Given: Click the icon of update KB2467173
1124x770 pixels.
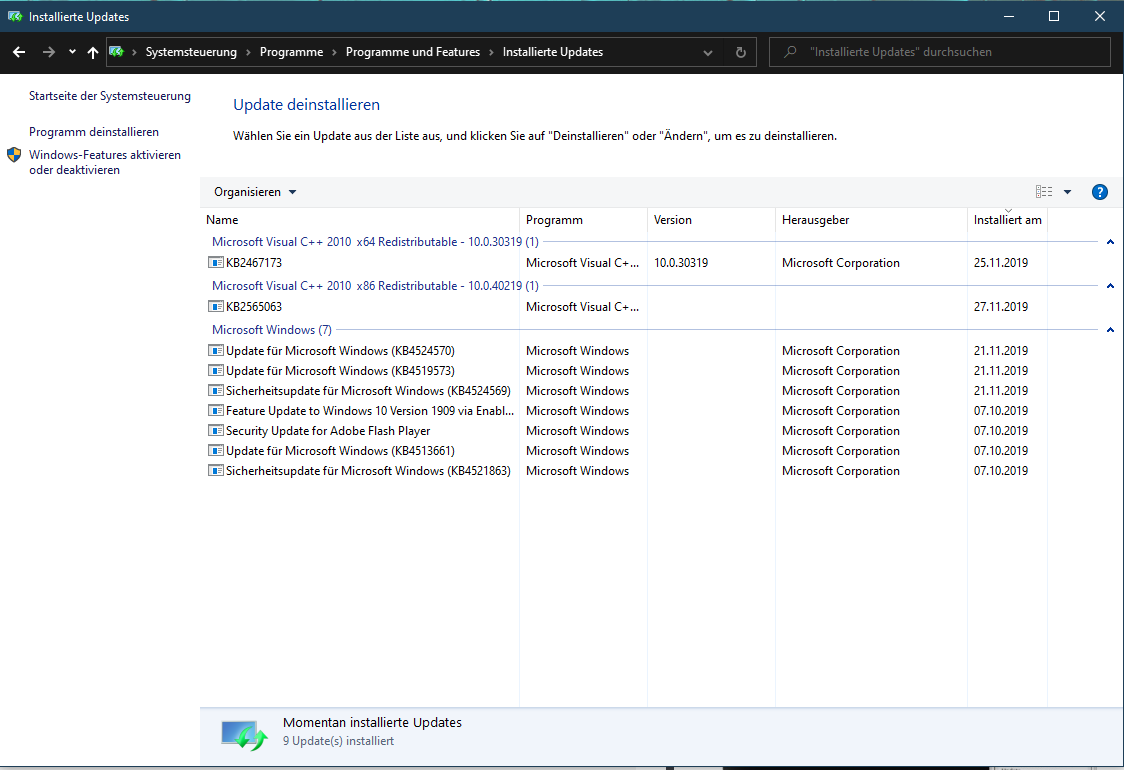Looking at the screenshot, I should click(x=215, y=262).
